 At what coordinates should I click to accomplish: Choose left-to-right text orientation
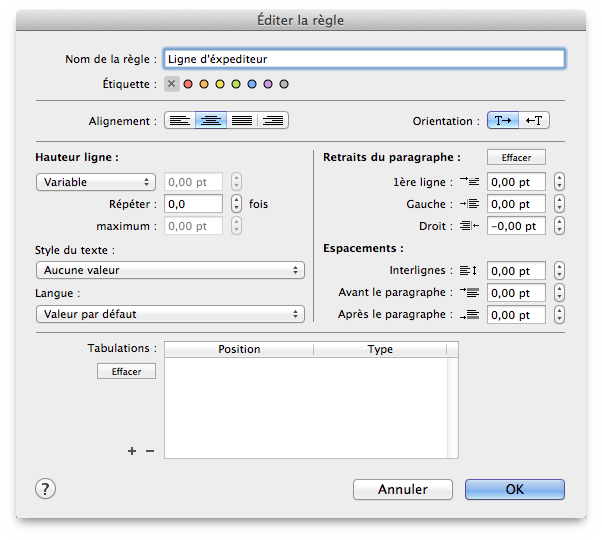coord(503,121)
